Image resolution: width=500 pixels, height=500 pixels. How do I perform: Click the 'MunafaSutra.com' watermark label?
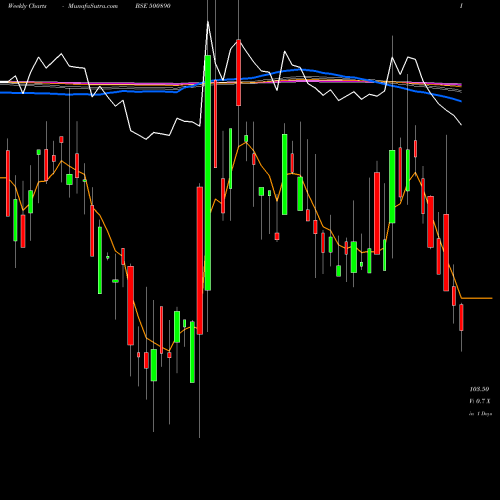point(93,6)
